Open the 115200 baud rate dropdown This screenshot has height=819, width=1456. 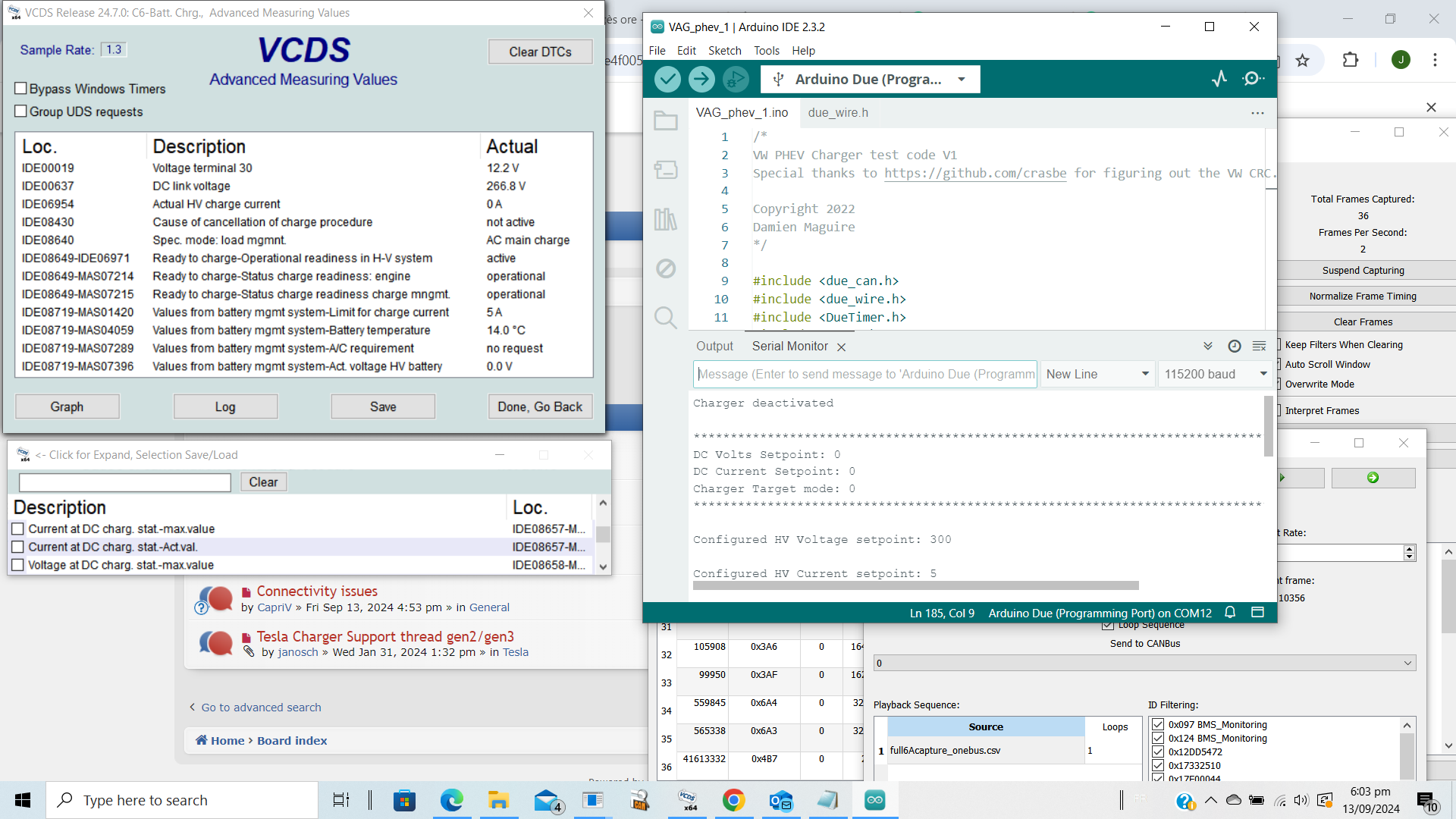1216,375
